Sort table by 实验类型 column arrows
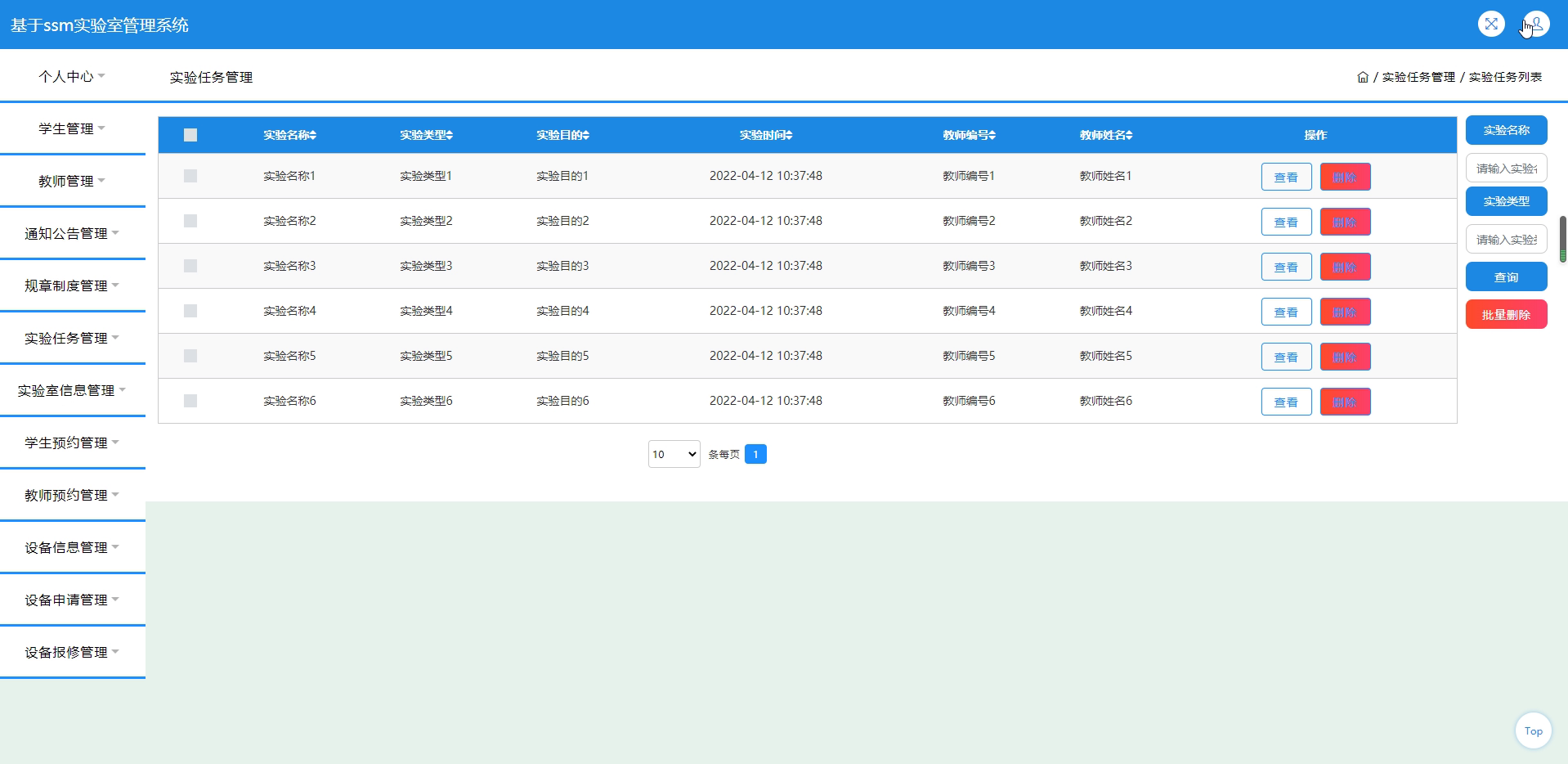The image size is (1568, 764). click(450, 135)
